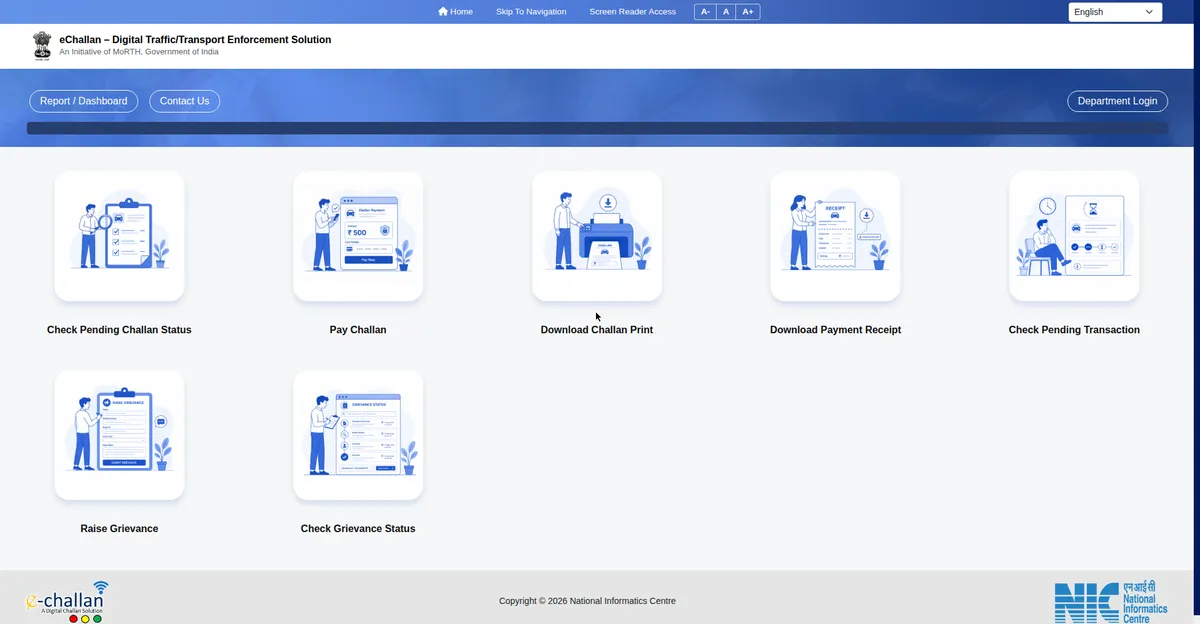Open the Report / Dashboard button
This screenshot has height=624, width=1200.
[84, 101]
